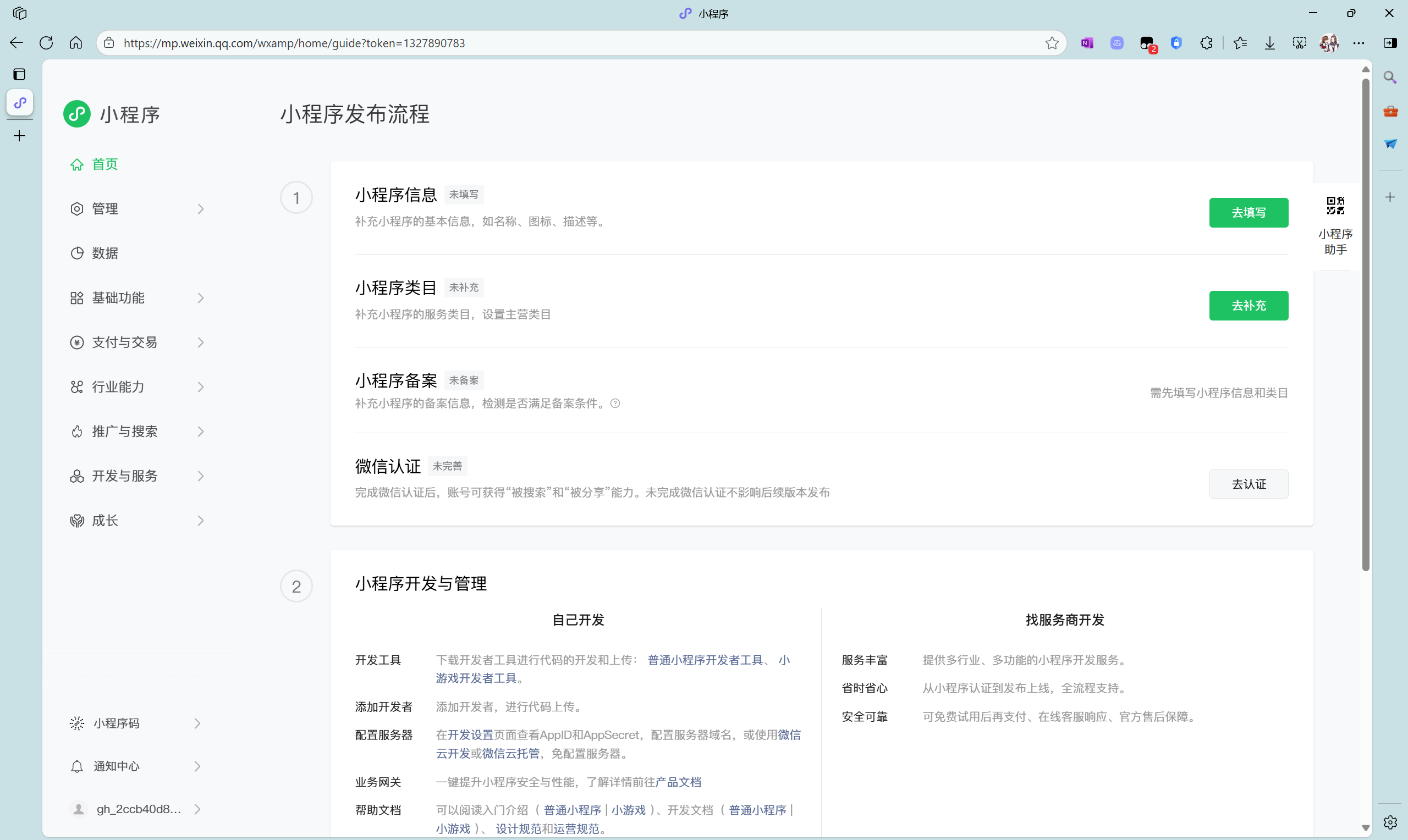Open the browser profile avatar
Screen dimensions: 1408x840
[1329, 43]
